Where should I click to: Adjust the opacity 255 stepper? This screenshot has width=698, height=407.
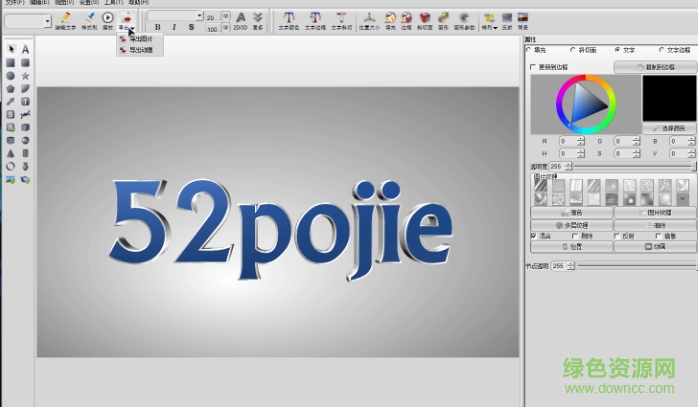(x=568, y=166)
